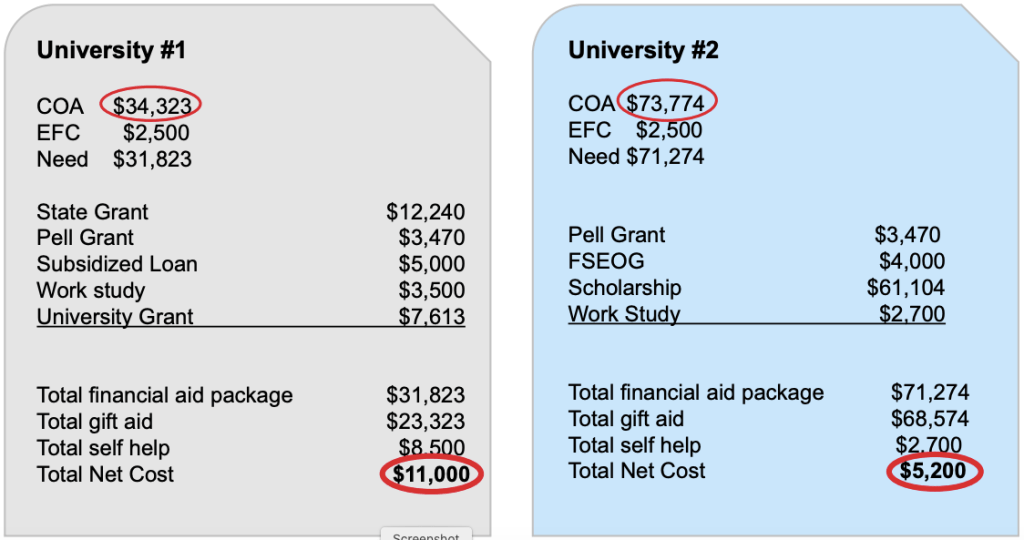This screenshot has height=540, width=1024.
Task: Click the $68,574 total gift aid amount
Action: pos(929,419)
